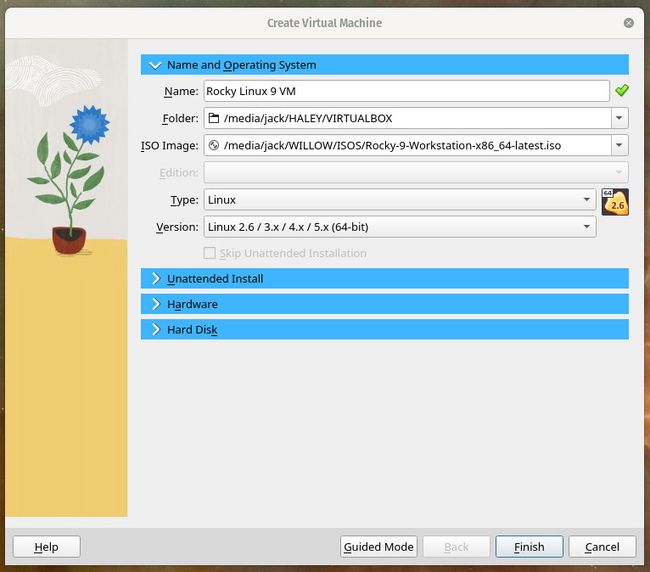This screenshot has height=572, width=650.
Task: Cancel the virtual machine creation
Action: [x=602, y=547]
